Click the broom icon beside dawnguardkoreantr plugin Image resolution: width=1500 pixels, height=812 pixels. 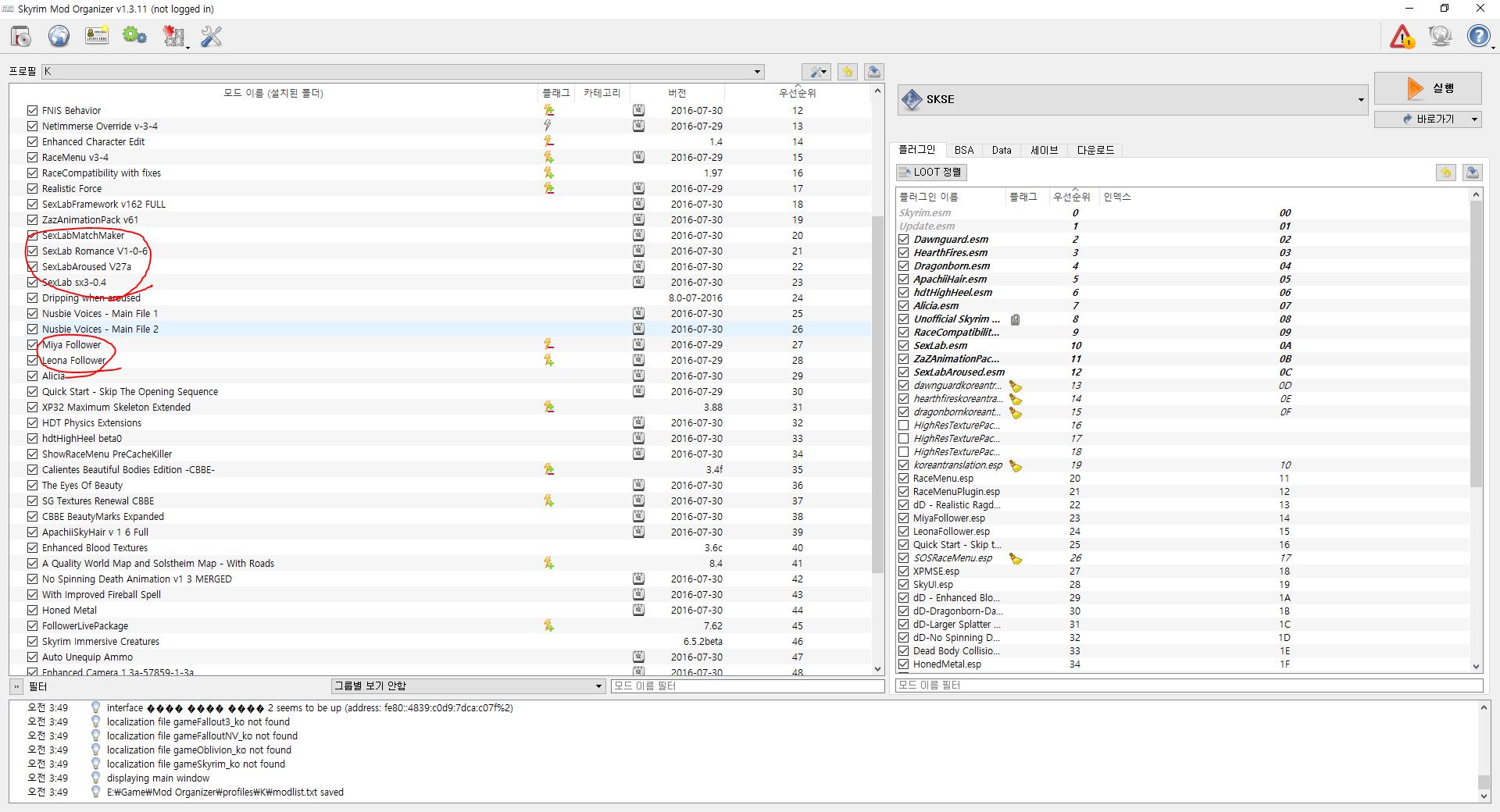(x=1015, y=386)
